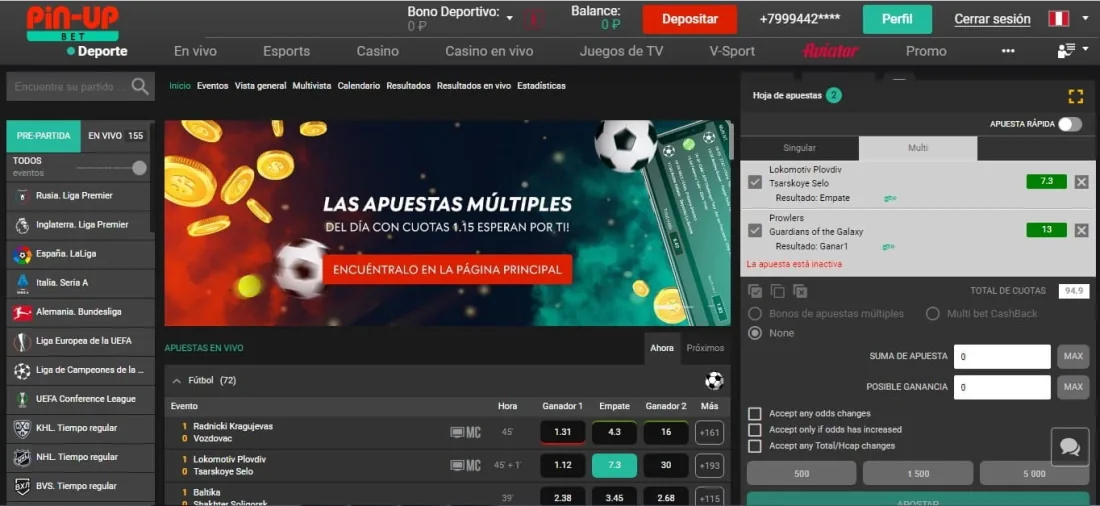
Task: Click UEFA Conference League trophy icon
Action: 22,399
